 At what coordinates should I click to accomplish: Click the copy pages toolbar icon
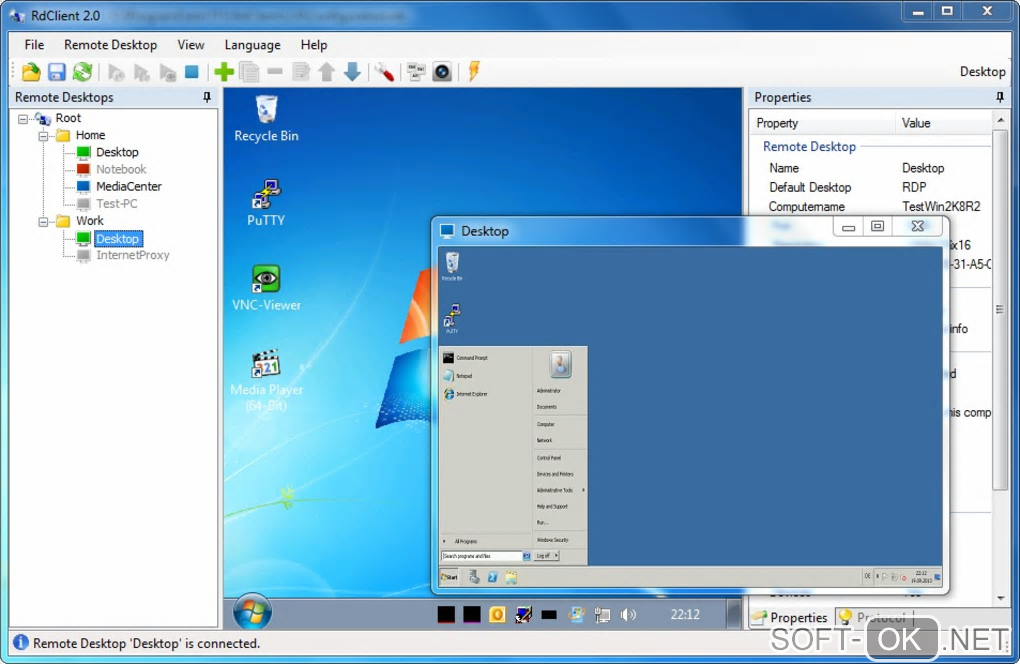pyautogui.click(x=249, y=72)
